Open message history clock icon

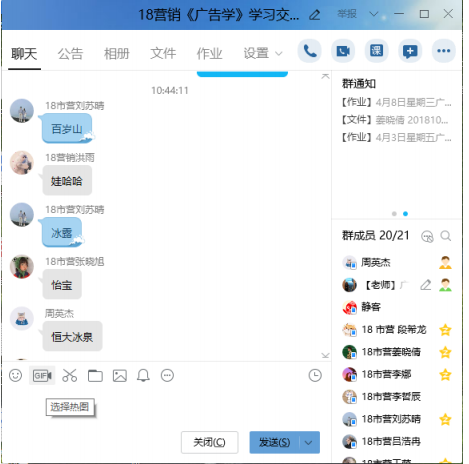point(315,375)
